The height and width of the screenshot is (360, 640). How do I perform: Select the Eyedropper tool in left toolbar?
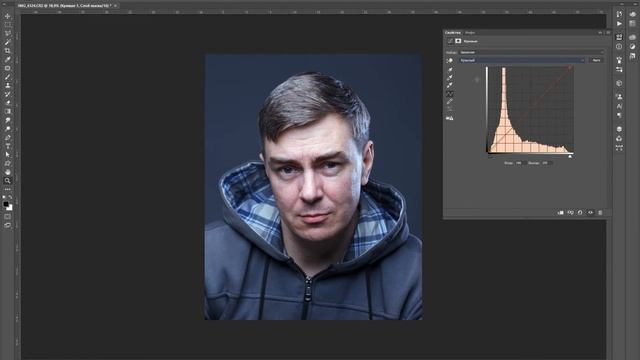(7, 60)
